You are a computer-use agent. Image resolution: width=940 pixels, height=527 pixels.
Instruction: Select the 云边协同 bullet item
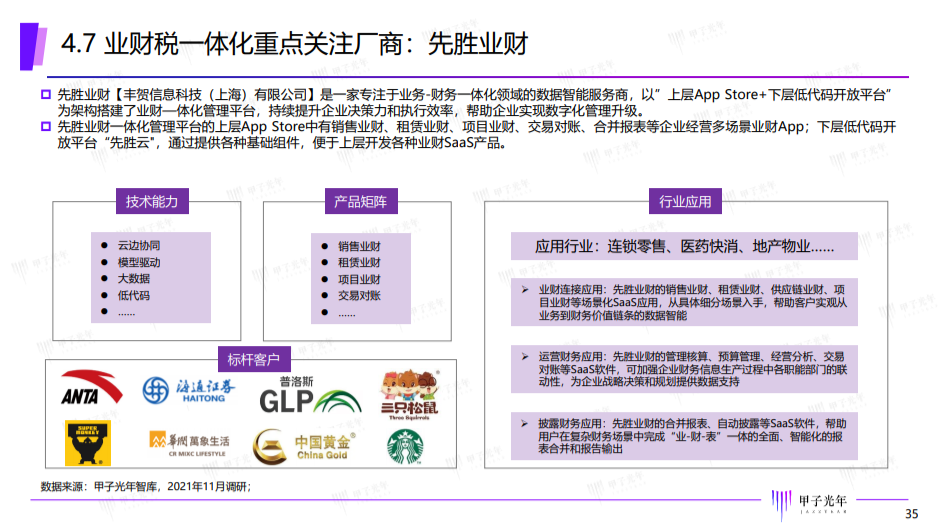(x=138, y=246)
